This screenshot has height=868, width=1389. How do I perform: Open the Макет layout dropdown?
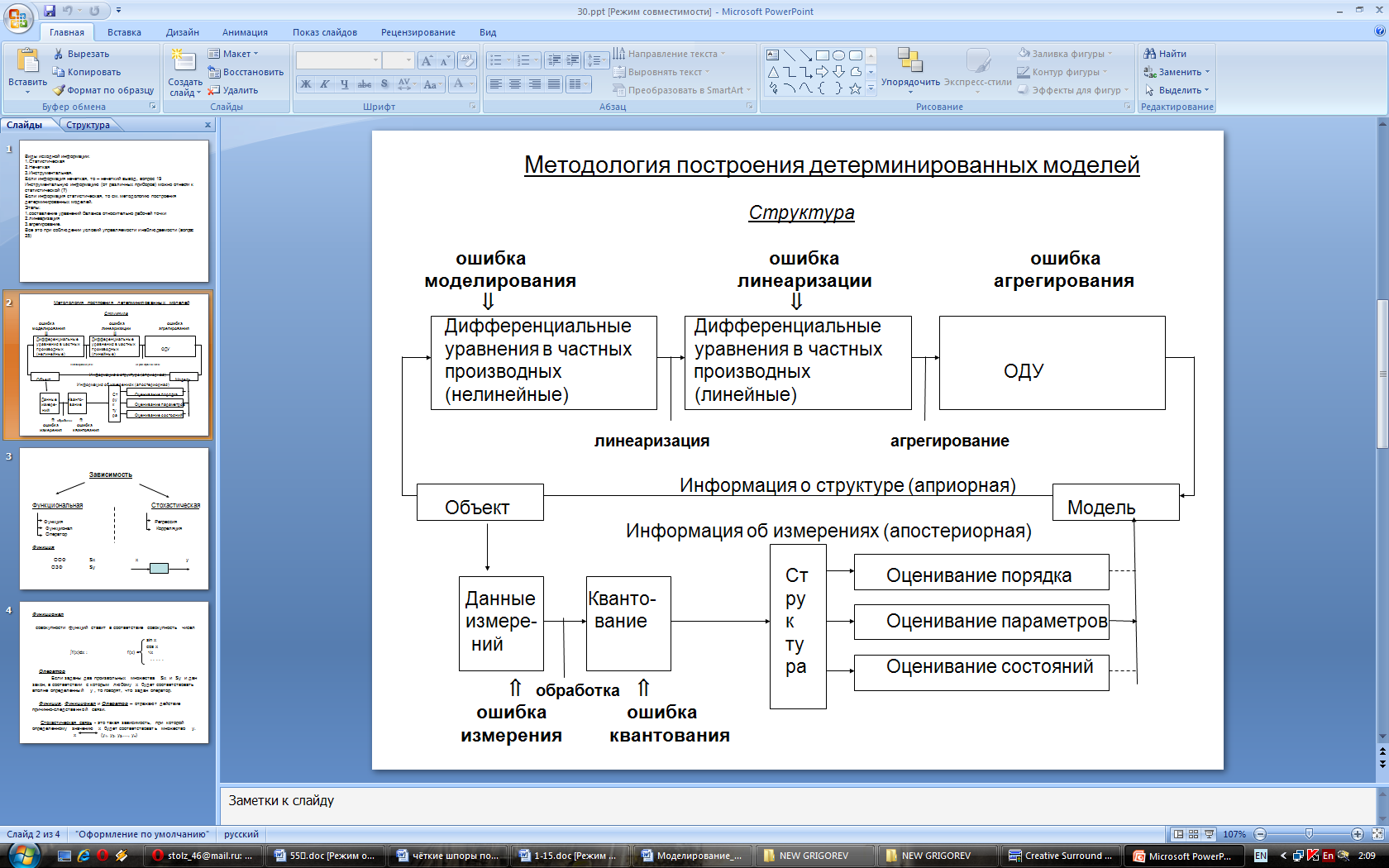pyautogui.click(x=234, y=54)
